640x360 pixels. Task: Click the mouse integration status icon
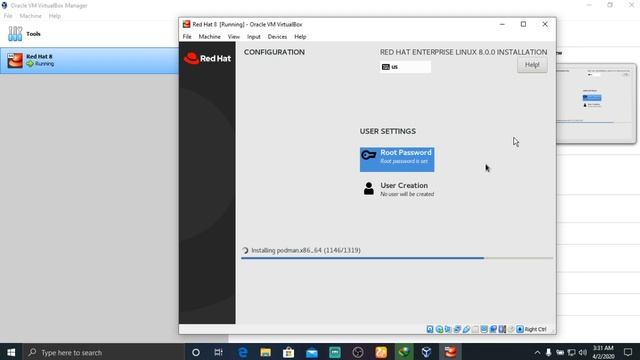tap(511, 329)
